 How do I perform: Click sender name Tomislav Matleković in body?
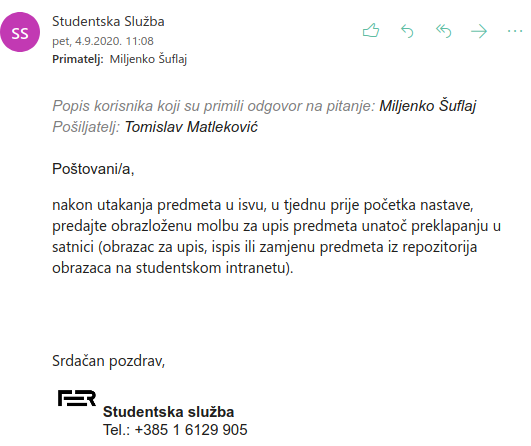(x=191, y=127)
